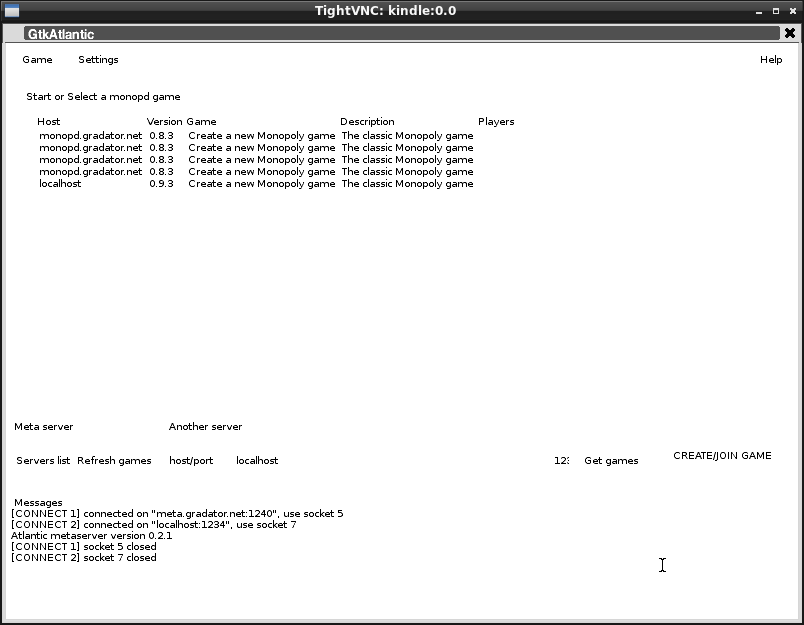The height and width of the screenshot is (625, 804).
Task: Click the GtkAtlantic title bar
Action: [401, 34]
